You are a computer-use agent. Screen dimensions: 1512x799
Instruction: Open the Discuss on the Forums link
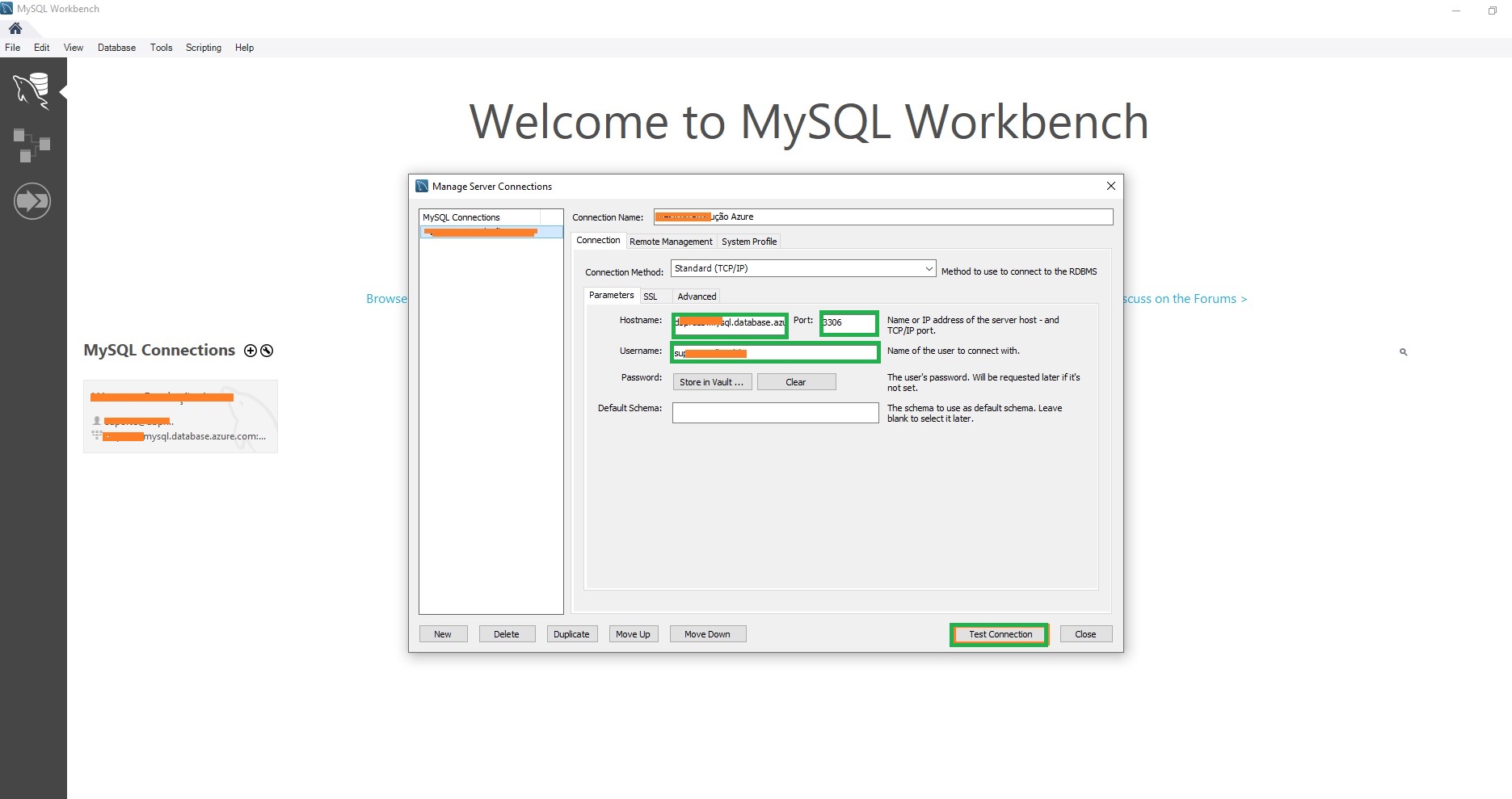tap(1185, 299)
